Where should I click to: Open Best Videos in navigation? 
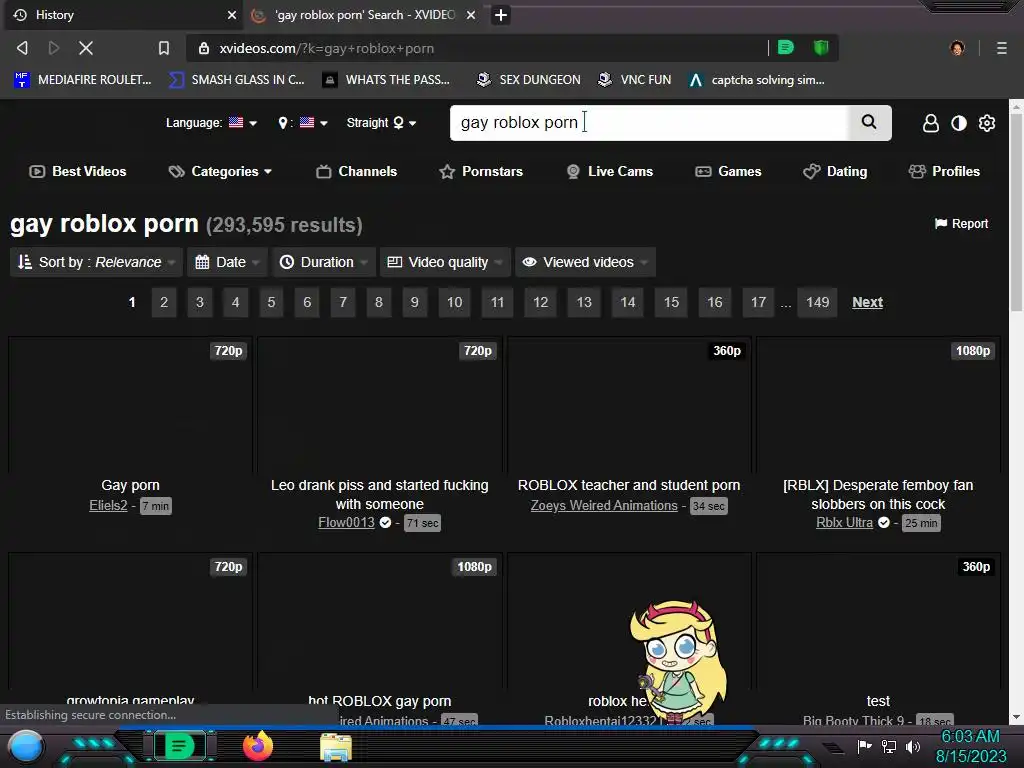click(x=78, y=171)
